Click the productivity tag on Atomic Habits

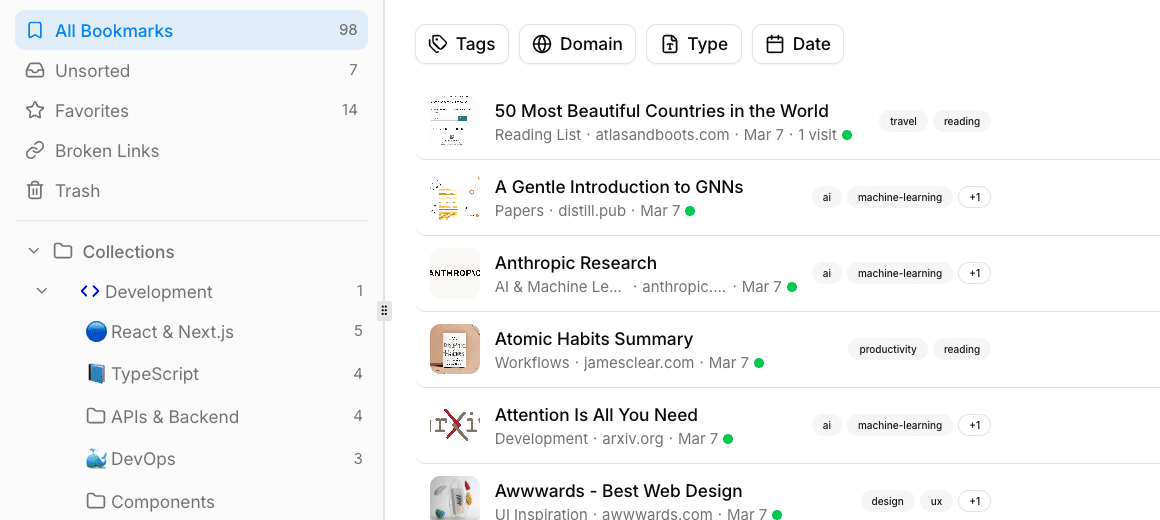click(888, 349)
